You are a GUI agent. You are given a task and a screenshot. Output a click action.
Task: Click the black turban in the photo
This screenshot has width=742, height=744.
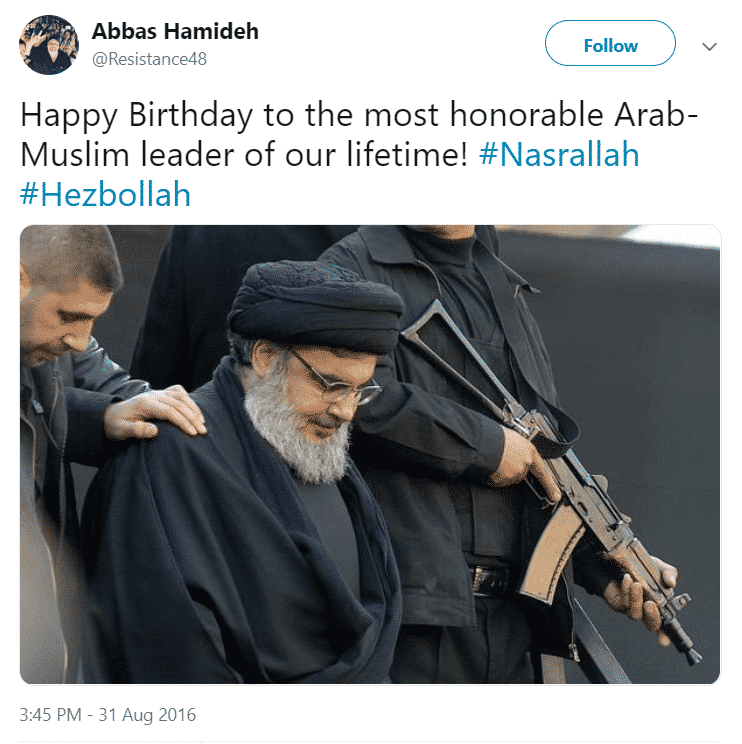click(316, 307)
